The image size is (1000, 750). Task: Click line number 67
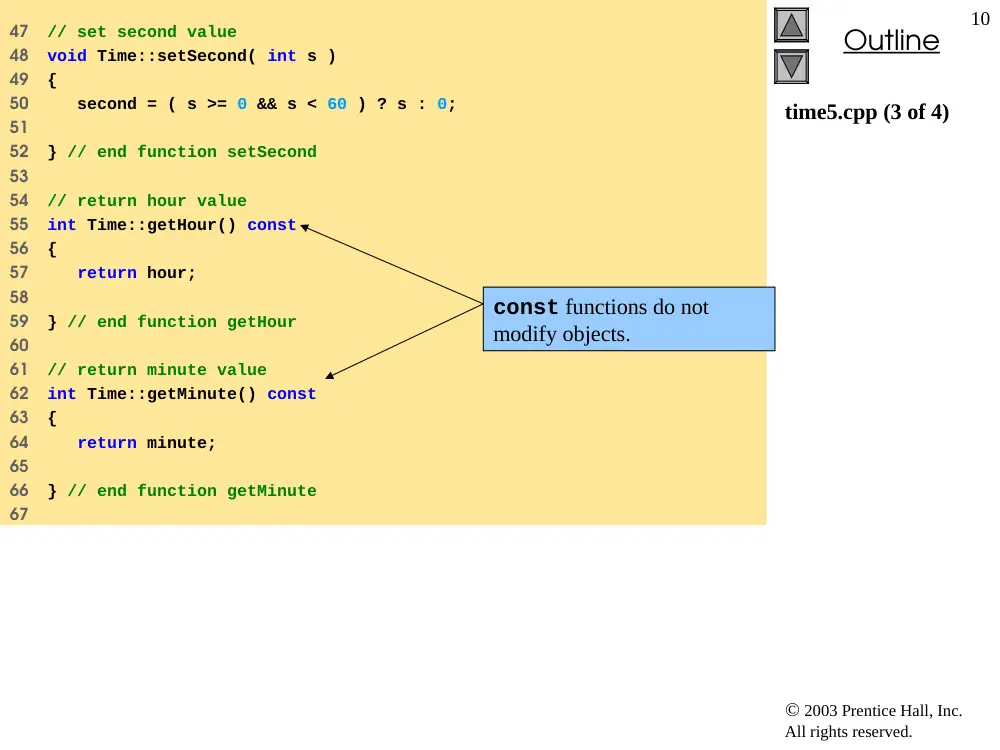point(19,515)
